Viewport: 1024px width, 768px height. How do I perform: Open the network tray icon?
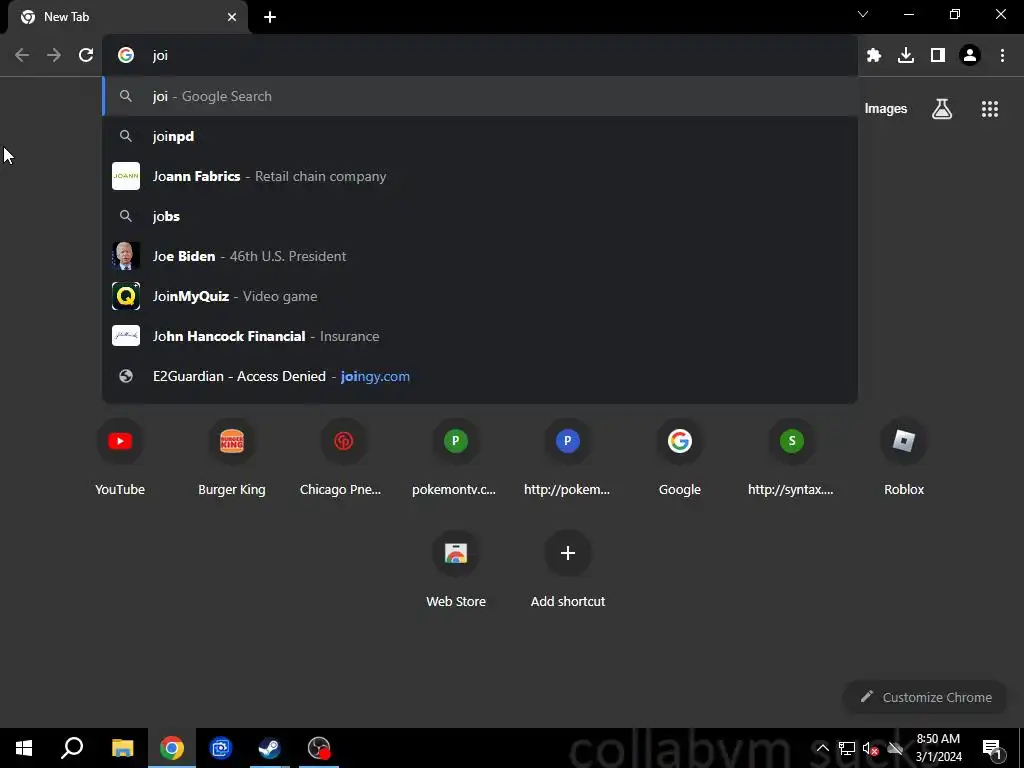[846, 748]
